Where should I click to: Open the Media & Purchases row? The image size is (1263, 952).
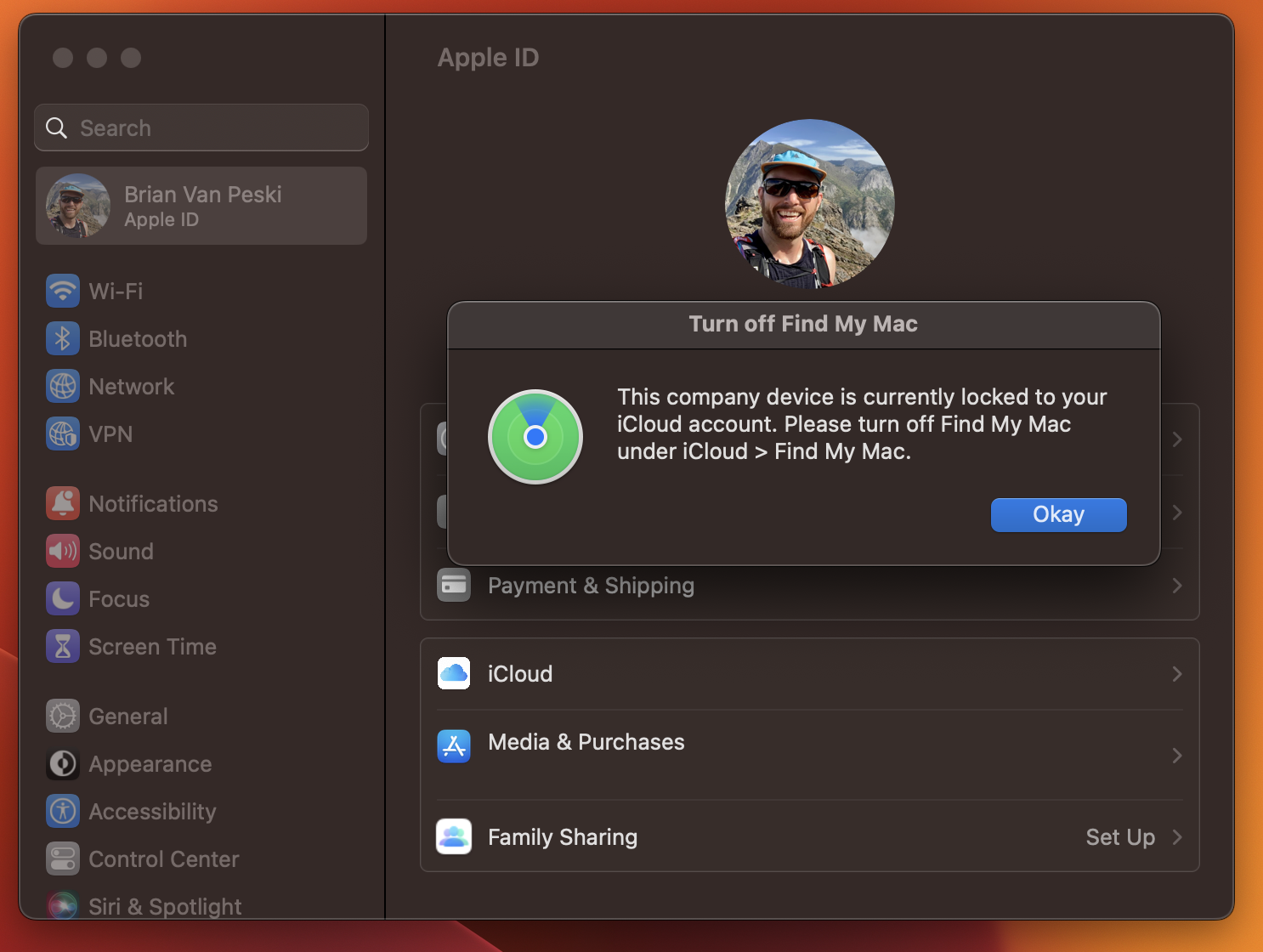point(810,755)
